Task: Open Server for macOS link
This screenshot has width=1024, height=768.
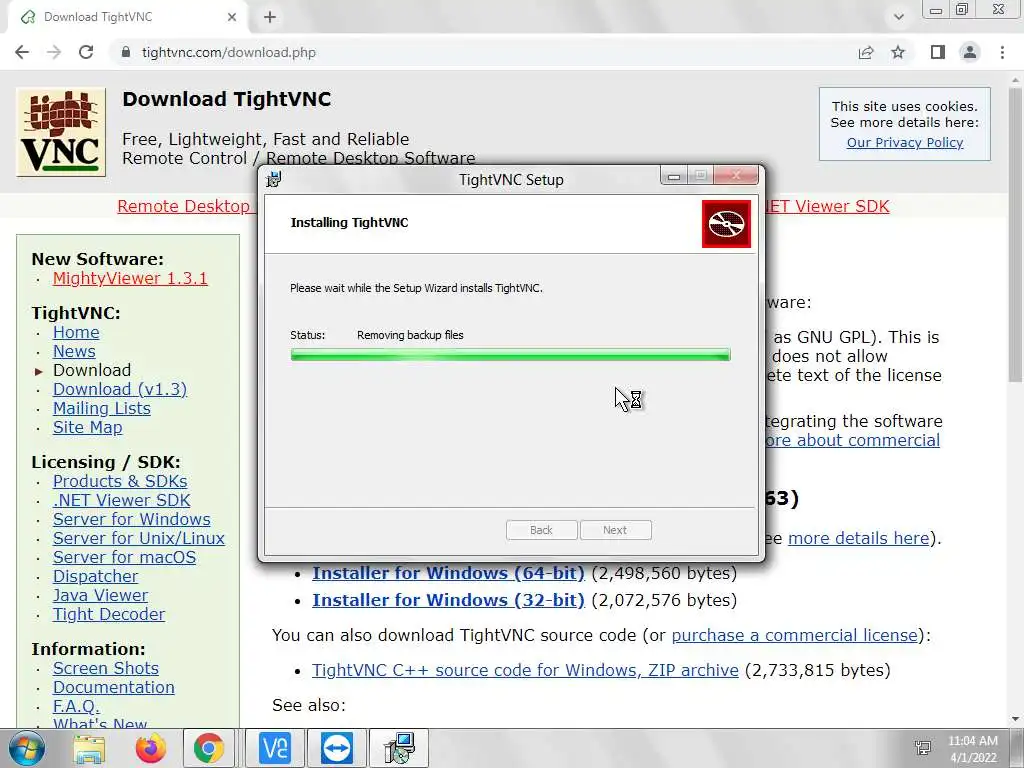Action: pyautogui.click(x=125, y=557)
